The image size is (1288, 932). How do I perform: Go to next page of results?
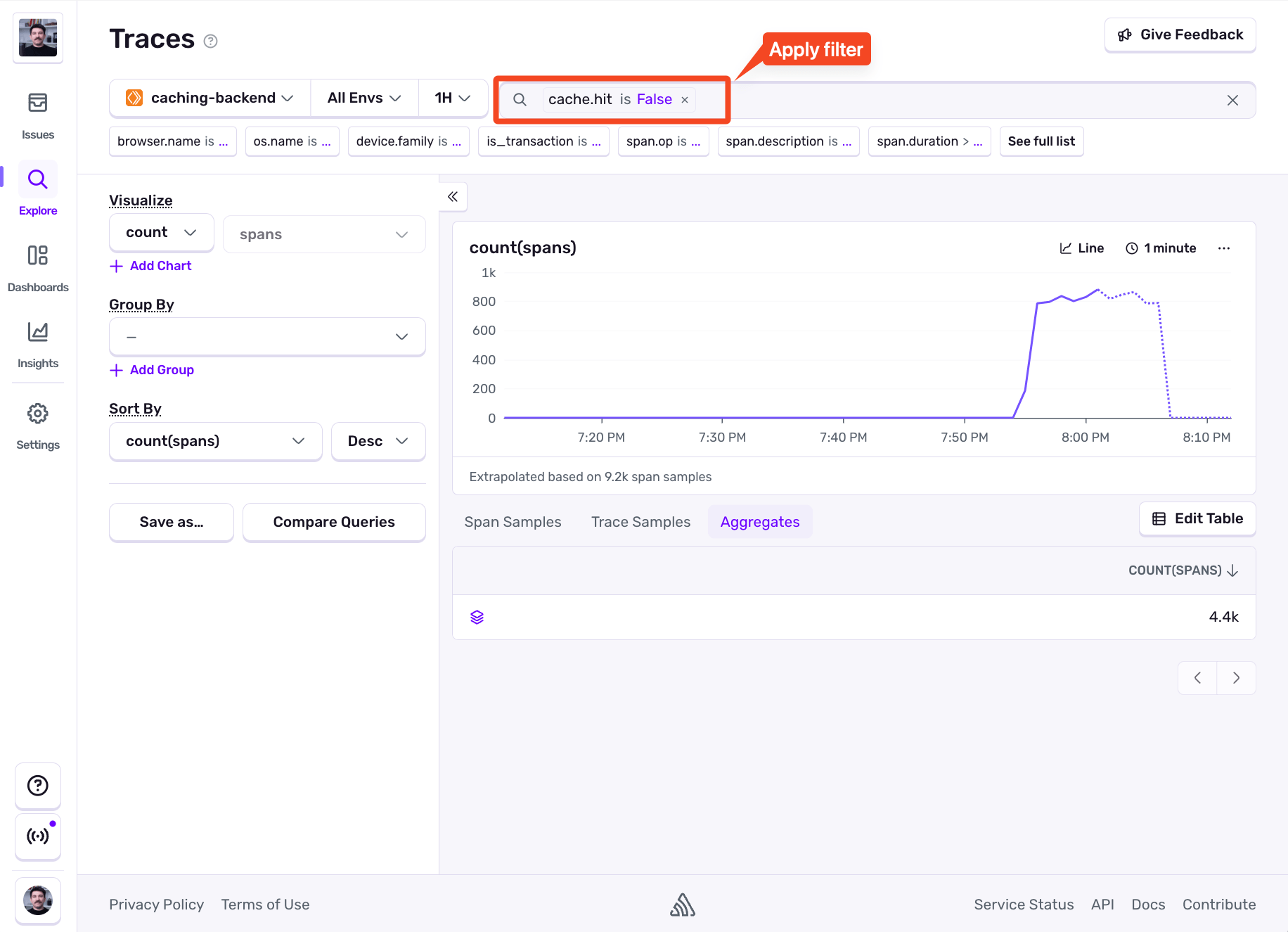coord(1236,678)
